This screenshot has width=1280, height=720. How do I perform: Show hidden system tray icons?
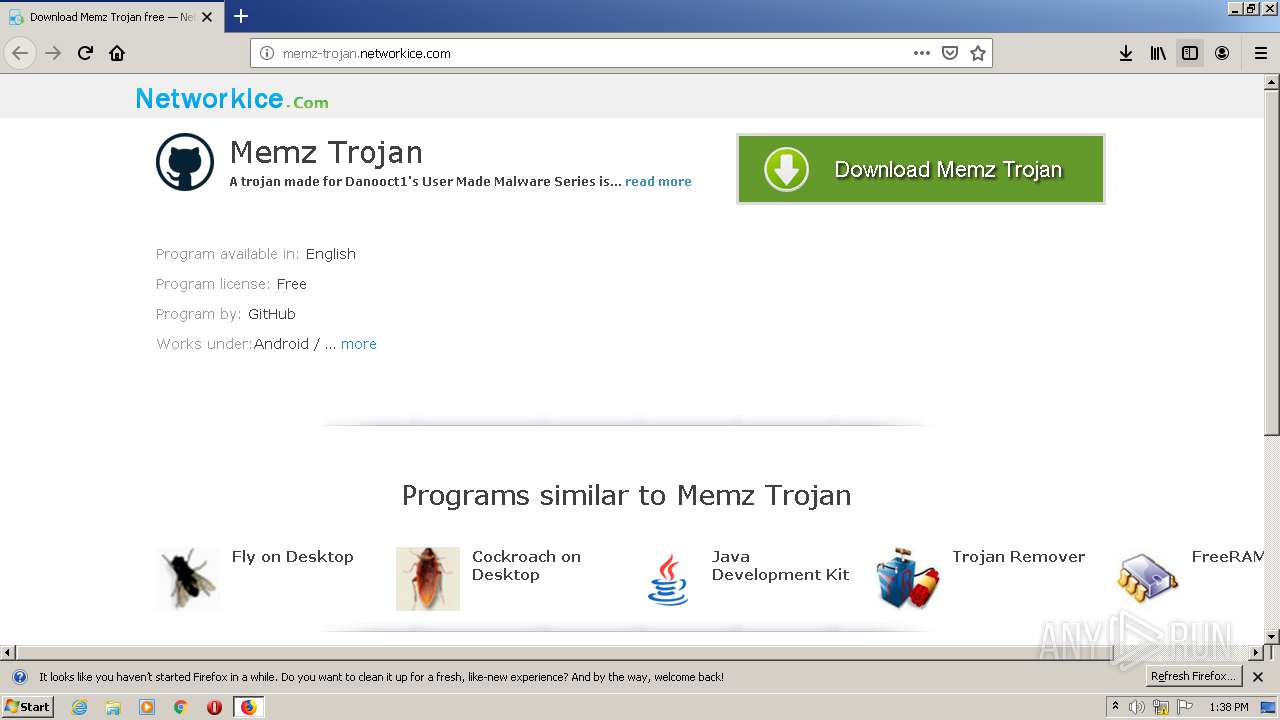pyautogui.click(x=1115, y=707)
